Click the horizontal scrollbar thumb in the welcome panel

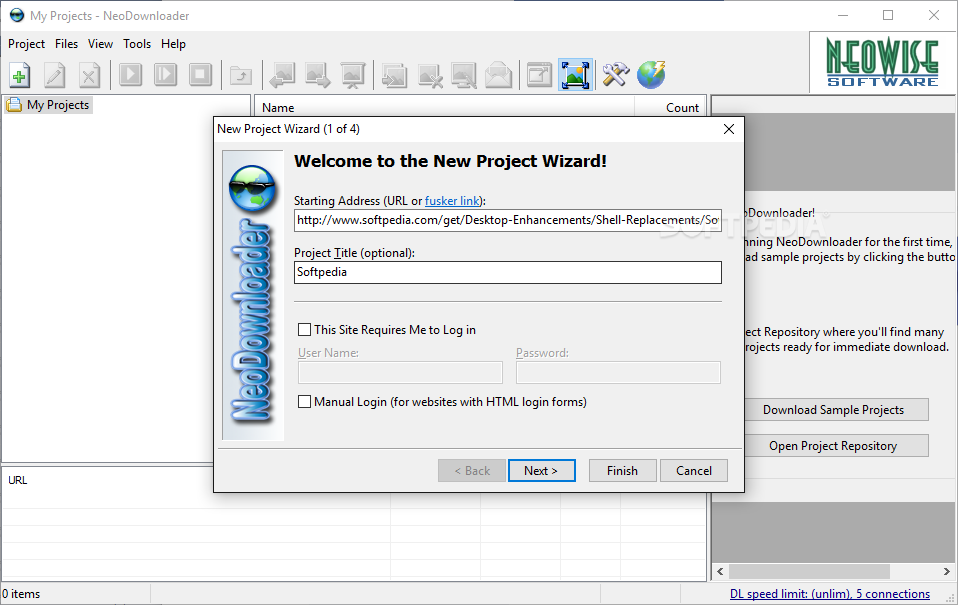(x=809, y=571)
